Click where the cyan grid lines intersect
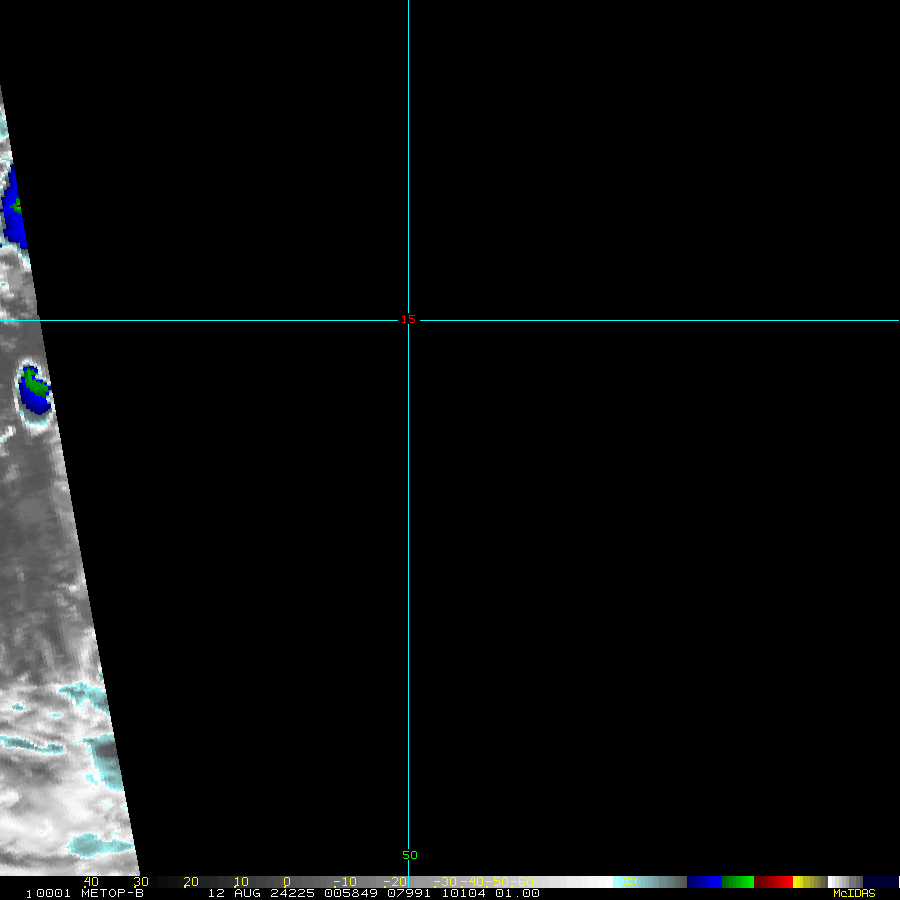Image resolution: width=900 pixels, height=900 pixels. pyautogui.click(x=408, y=321)
